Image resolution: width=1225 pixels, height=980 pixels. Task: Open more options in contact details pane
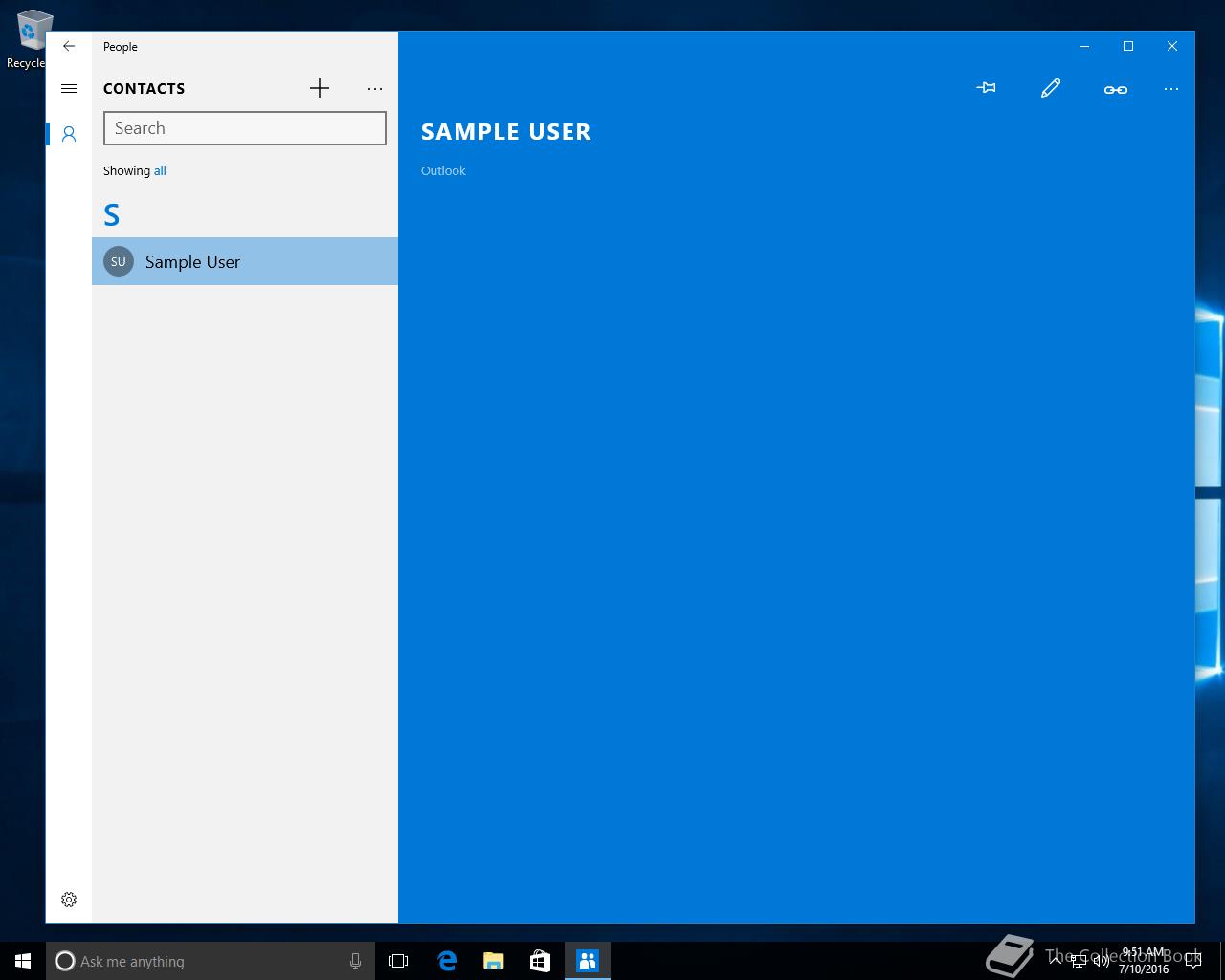click(1171, 89)
